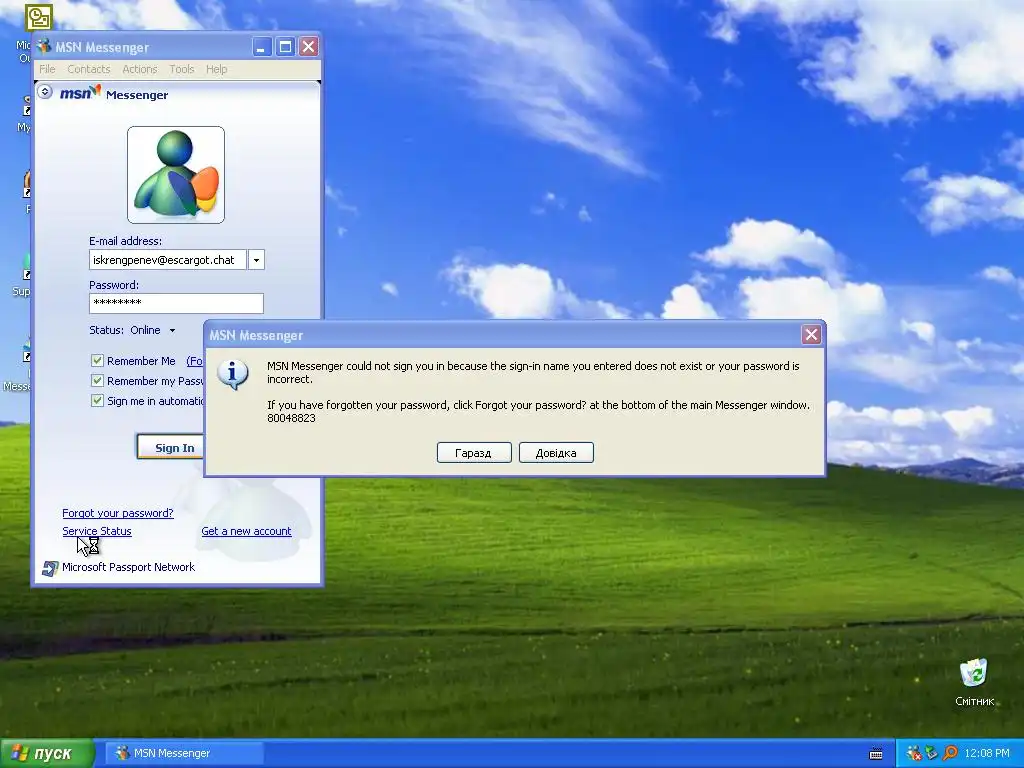Viewport: 1024px width, 768px height.
Task: Toggle the Remember my Password checkbox
Action: click(x=97, y=381)
